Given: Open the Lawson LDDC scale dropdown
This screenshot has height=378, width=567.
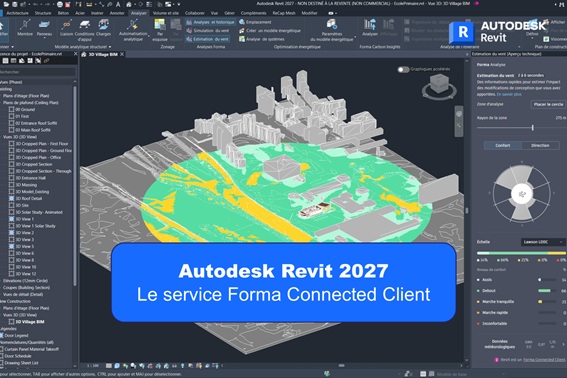Looking at the screenshot, I should coord(543,242).
